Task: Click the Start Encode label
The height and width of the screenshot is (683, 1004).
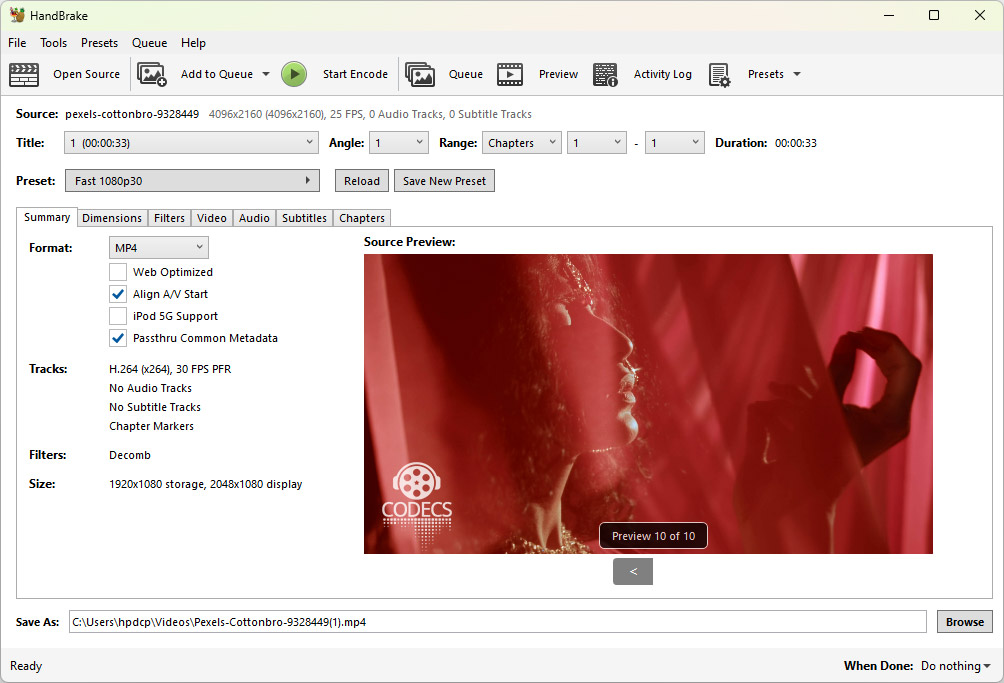Action: (x=355, y=74)
